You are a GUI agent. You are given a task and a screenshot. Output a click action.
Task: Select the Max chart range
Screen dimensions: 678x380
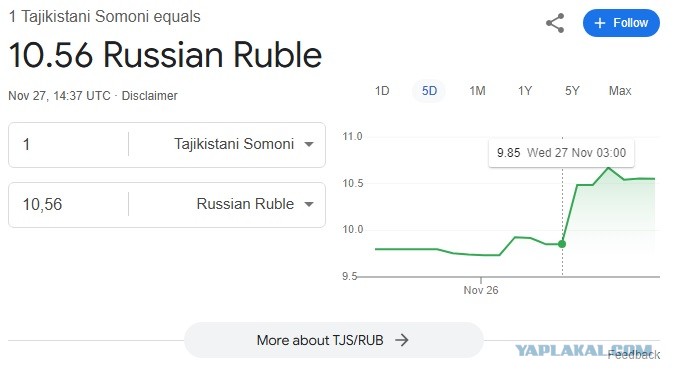click(x=620, y=91)
